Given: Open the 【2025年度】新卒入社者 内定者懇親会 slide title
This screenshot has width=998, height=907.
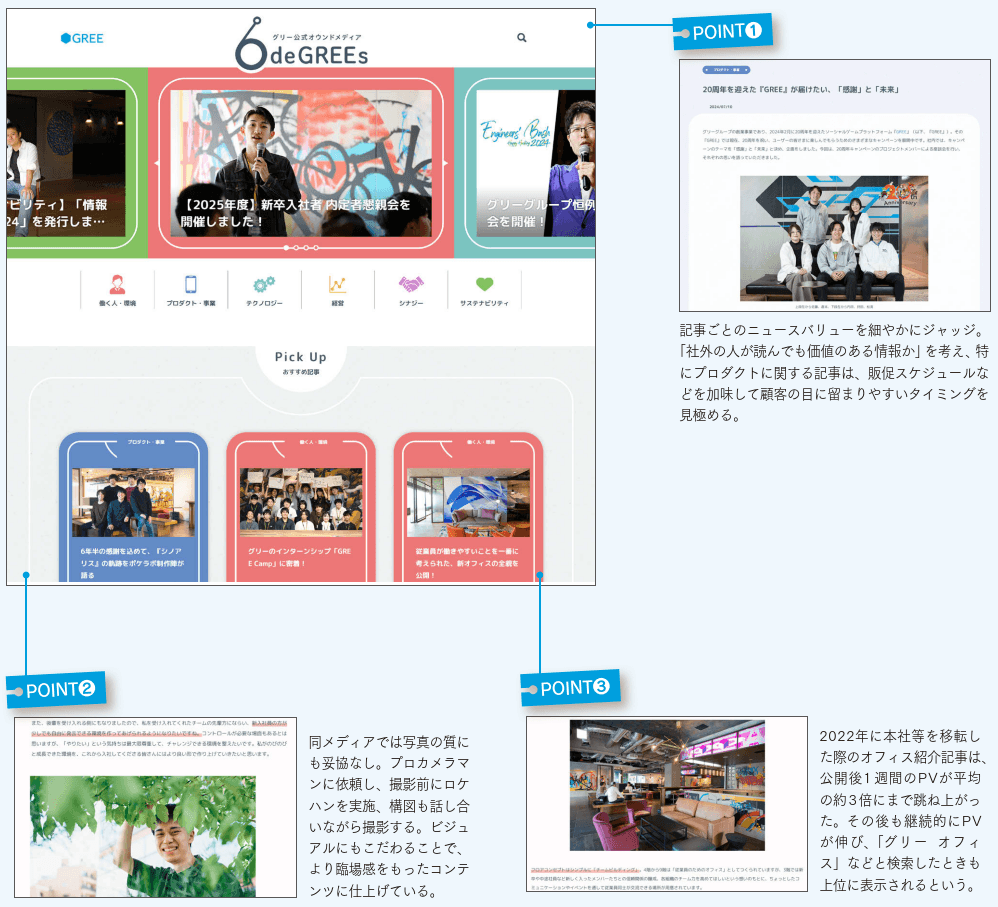Looking at the screenshot, I should point(295,212).
